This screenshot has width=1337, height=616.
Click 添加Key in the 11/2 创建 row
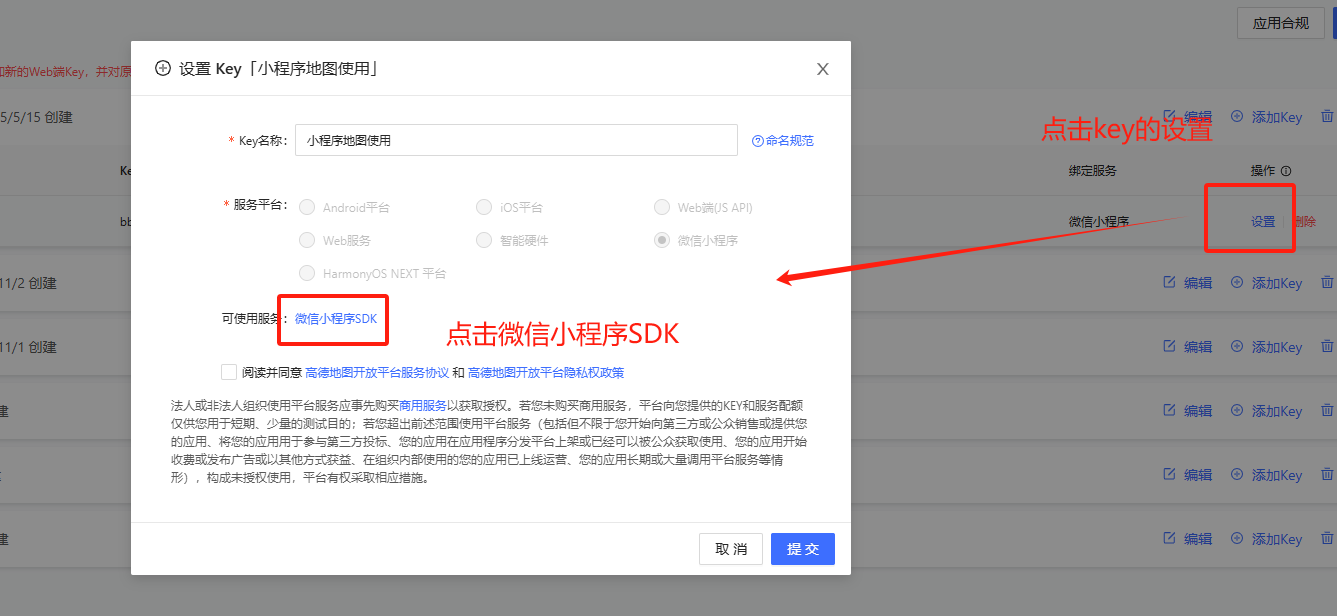(1266, 283)
